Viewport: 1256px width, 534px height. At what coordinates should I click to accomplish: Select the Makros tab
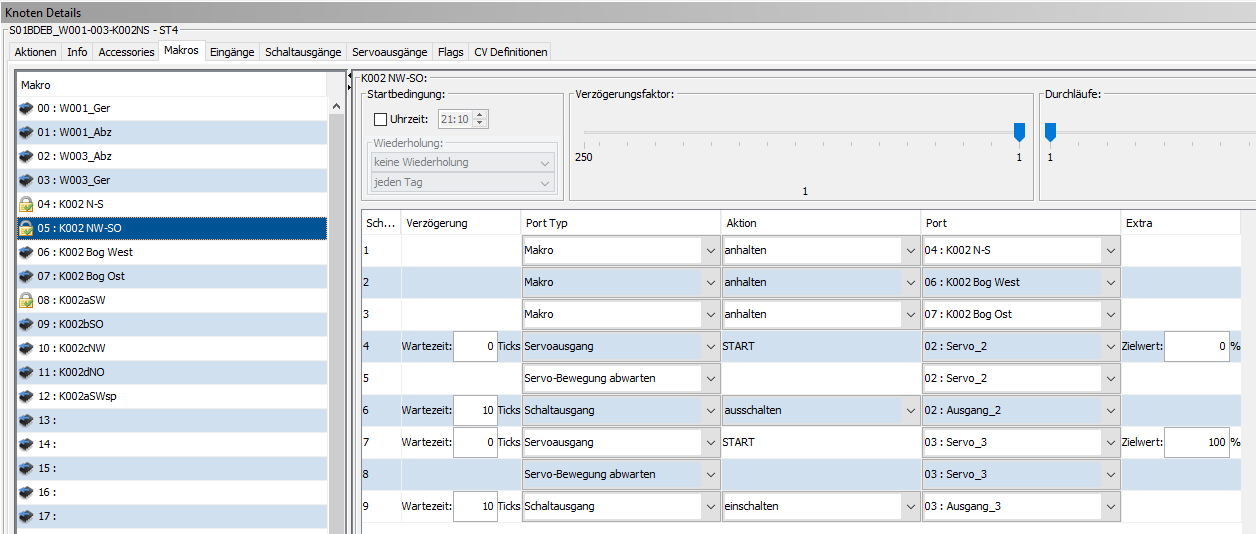pos(181,50)
